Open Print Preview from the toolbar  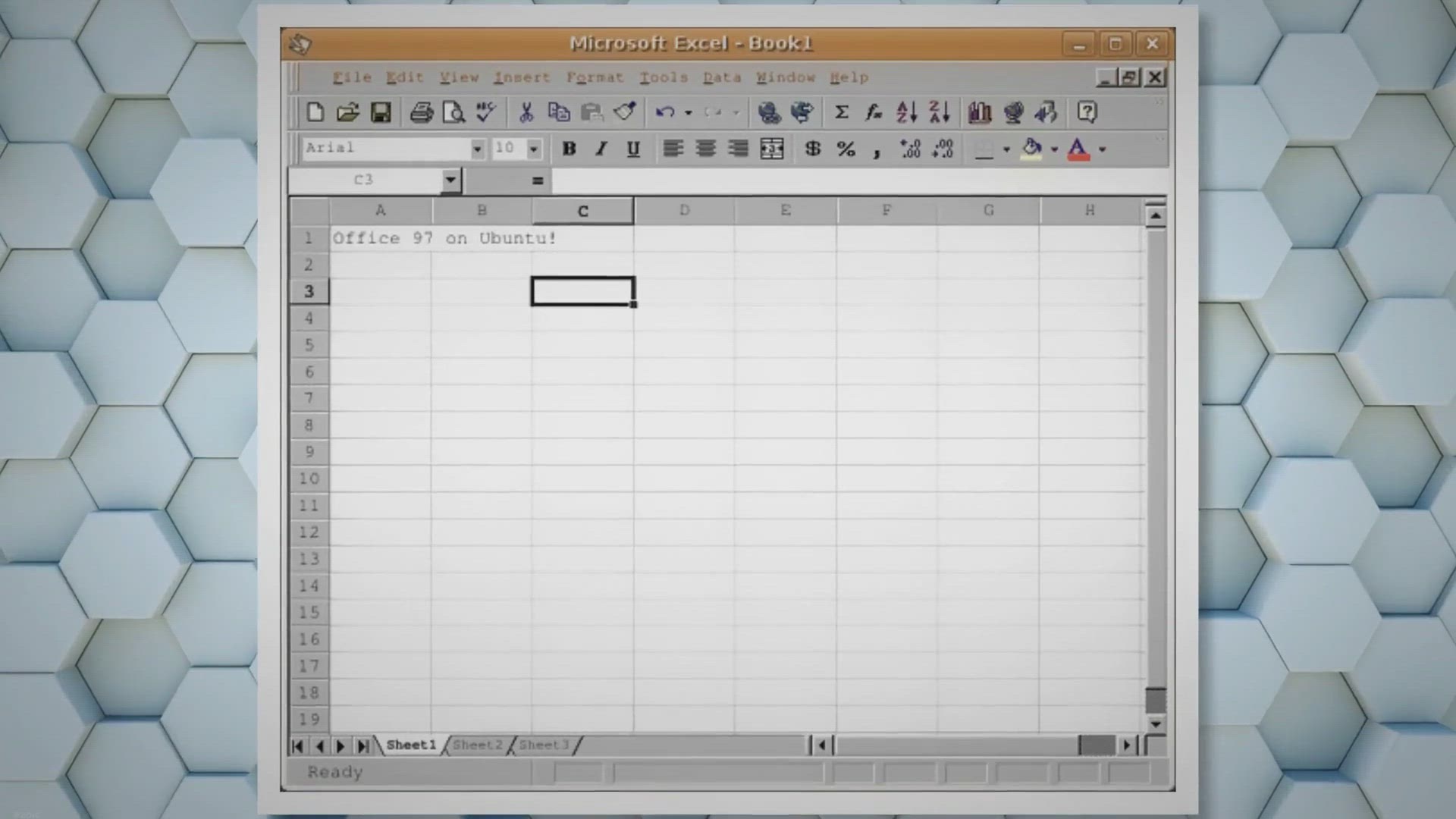pyautogui.click(x=453, y=112)
